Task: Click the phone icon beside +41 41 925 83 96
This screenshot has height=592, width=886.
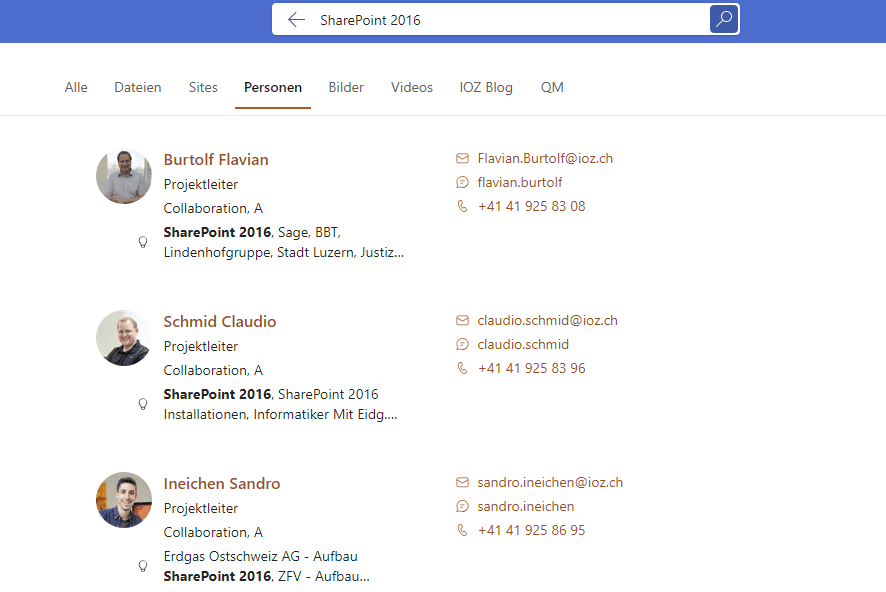Action: tap(462, 368)
